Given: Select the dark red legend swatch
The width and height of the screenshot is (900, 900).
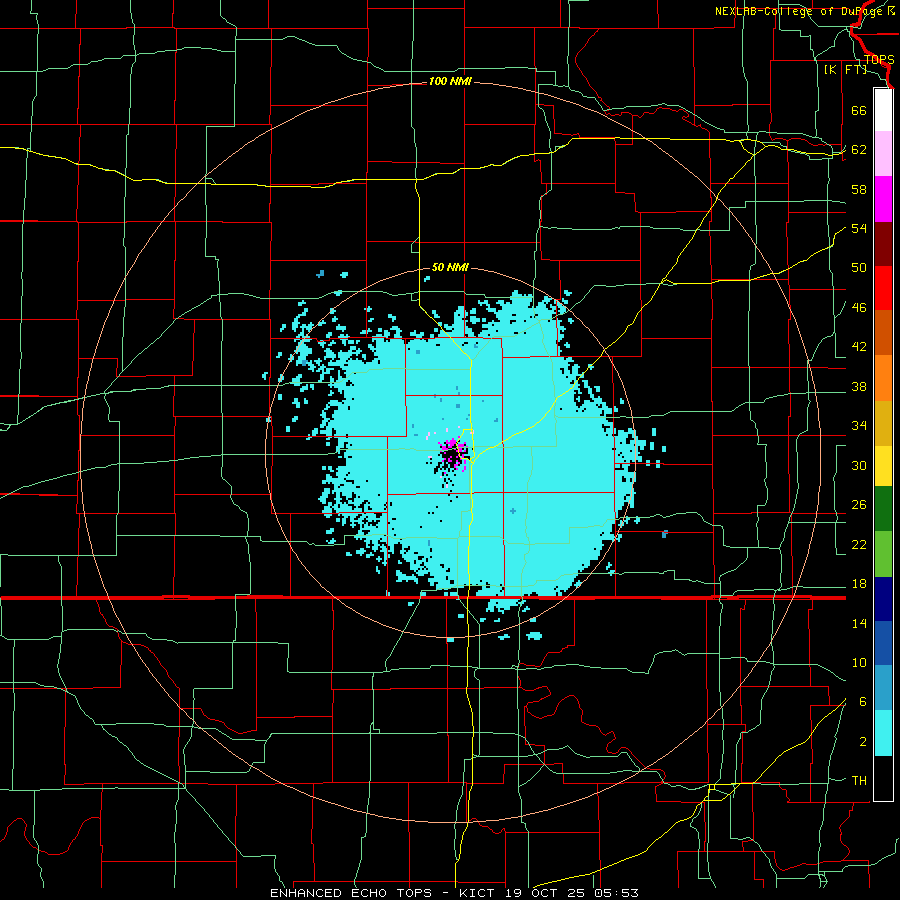Looking at the screenshot, I should pos(883,244).
